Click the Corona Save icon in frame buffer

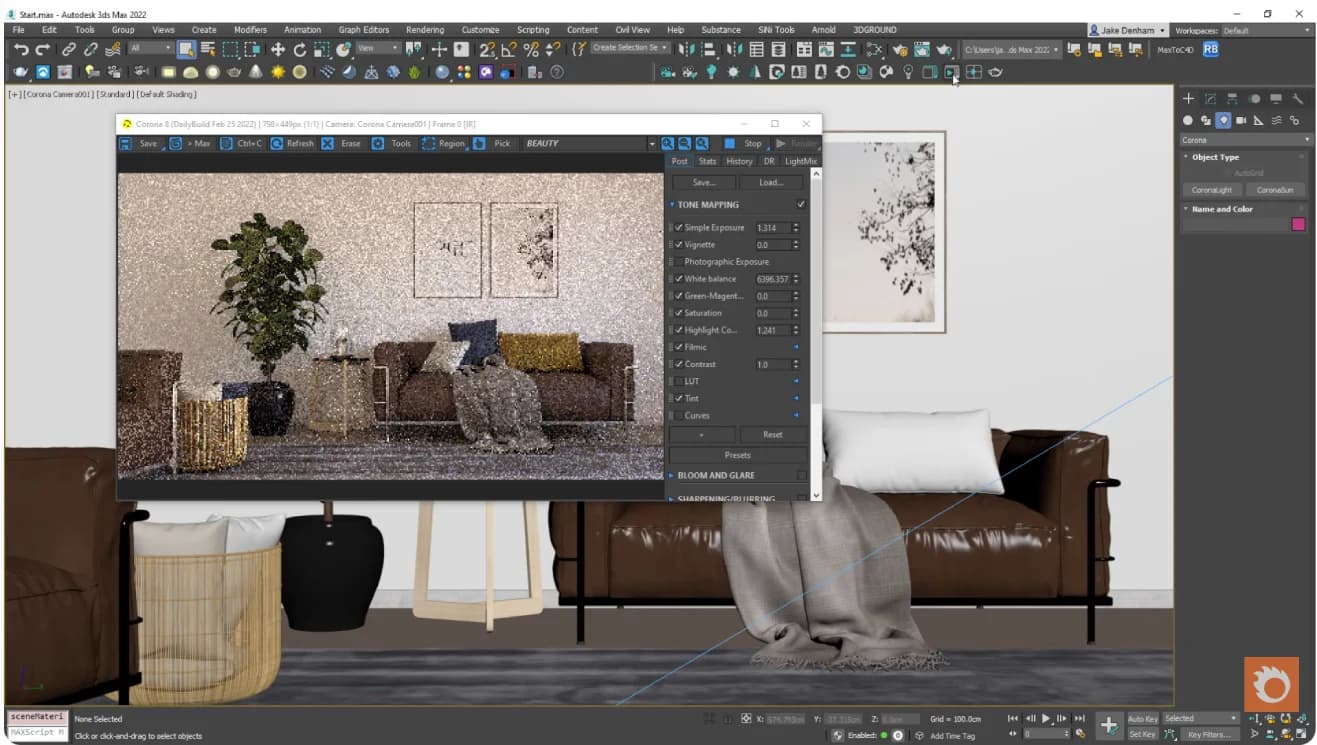pos(126,144)
